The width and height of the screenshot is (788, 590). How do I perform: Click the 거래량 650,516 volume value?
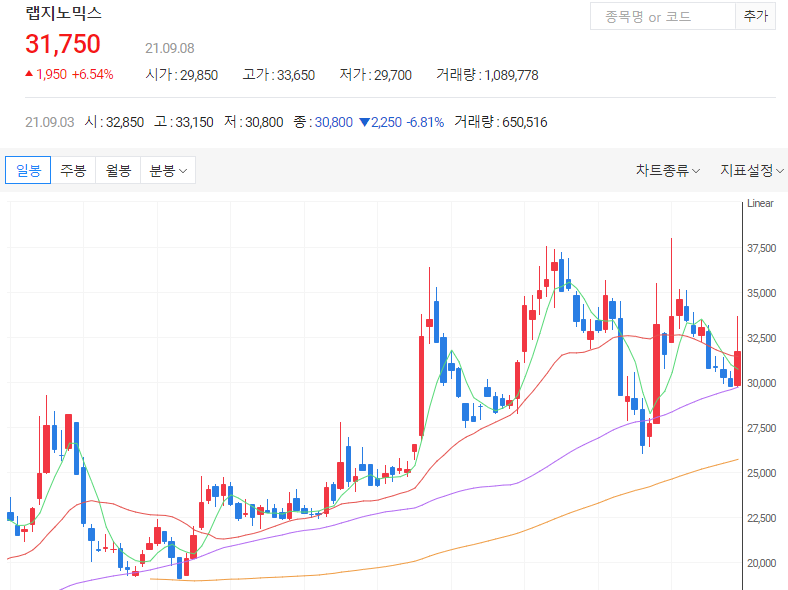click(501, 122)
